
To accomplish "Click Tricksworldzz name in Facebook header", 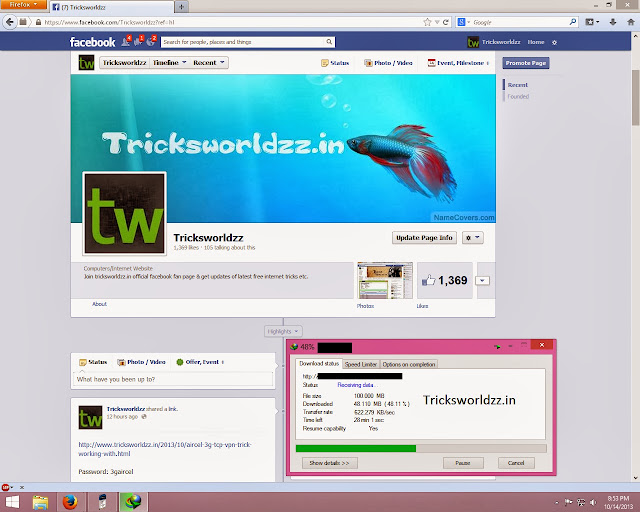I will click(501, 42).
